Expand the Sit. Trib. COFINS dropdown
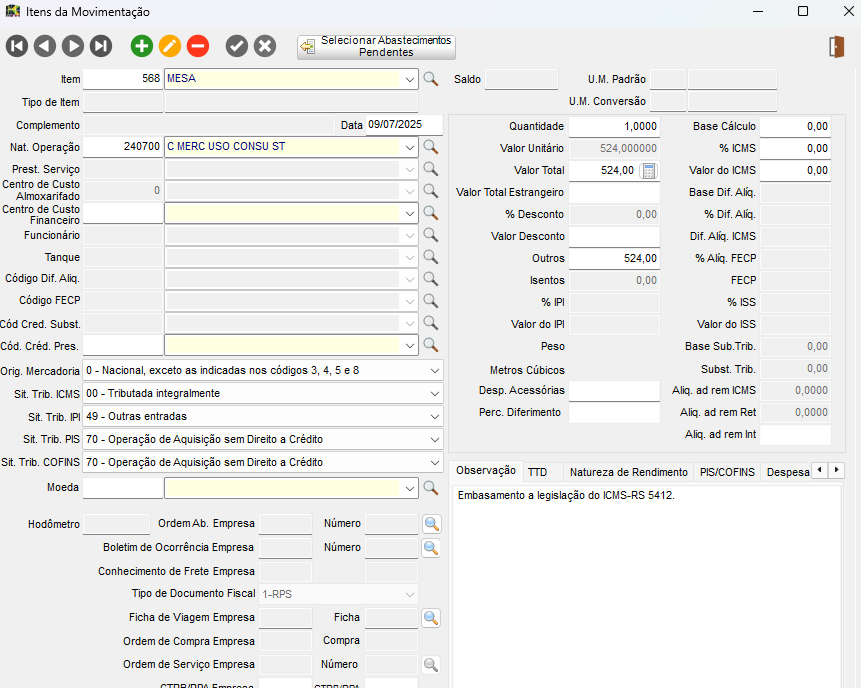The image size is (861, 689). click(434, 462)
